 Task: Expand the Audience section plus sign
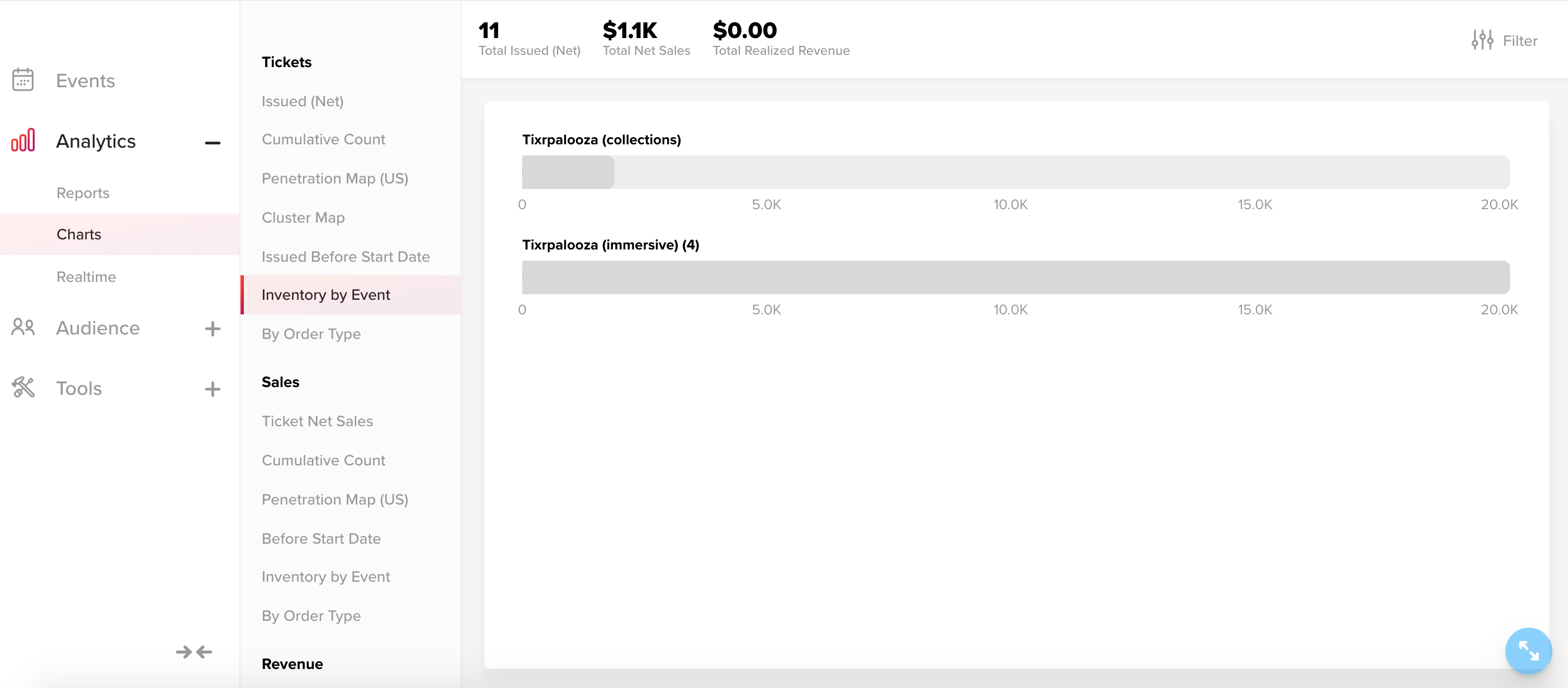[212, 328]
